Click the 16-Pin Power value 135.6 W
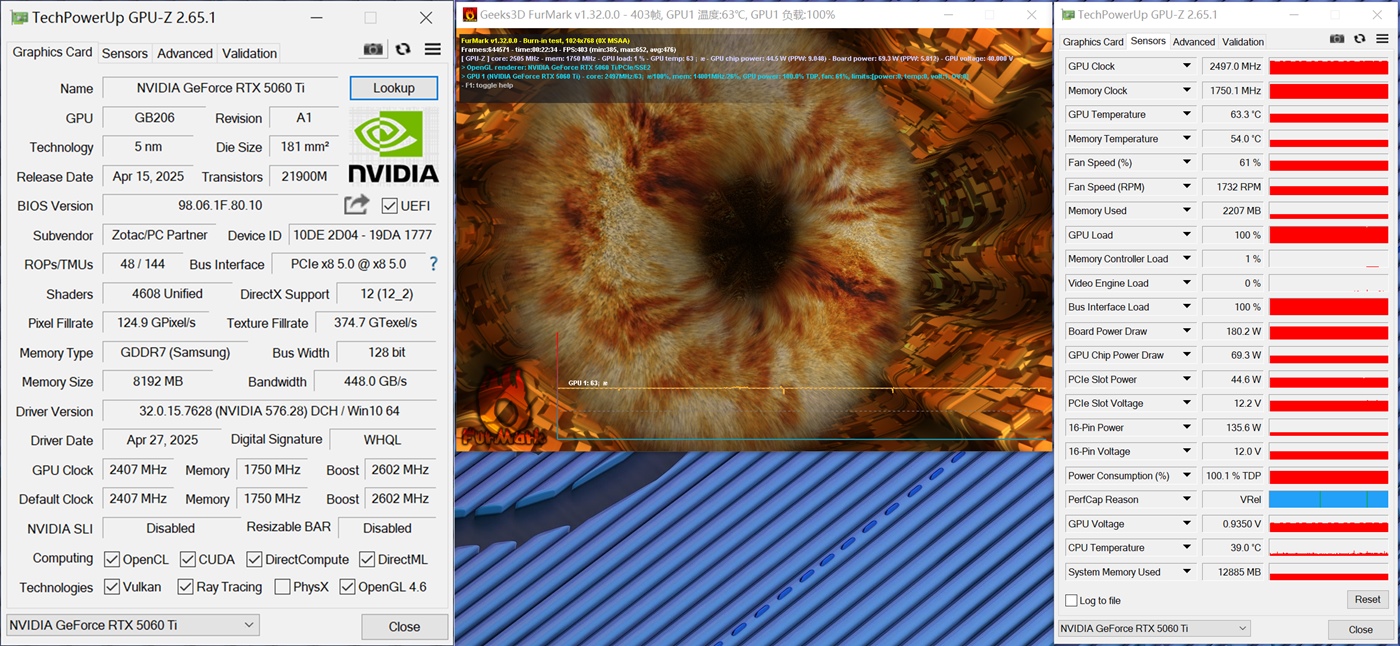 [x=1233, y=427]
